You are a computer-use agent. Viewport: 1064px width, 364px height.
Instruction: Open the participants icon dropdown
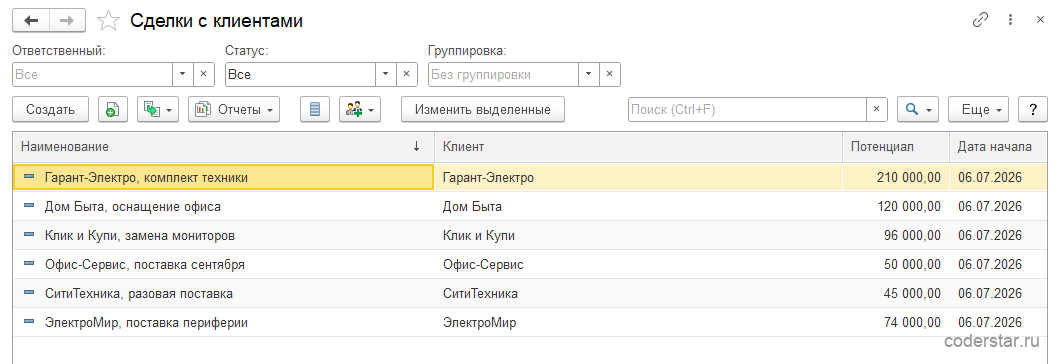[360, 109]
